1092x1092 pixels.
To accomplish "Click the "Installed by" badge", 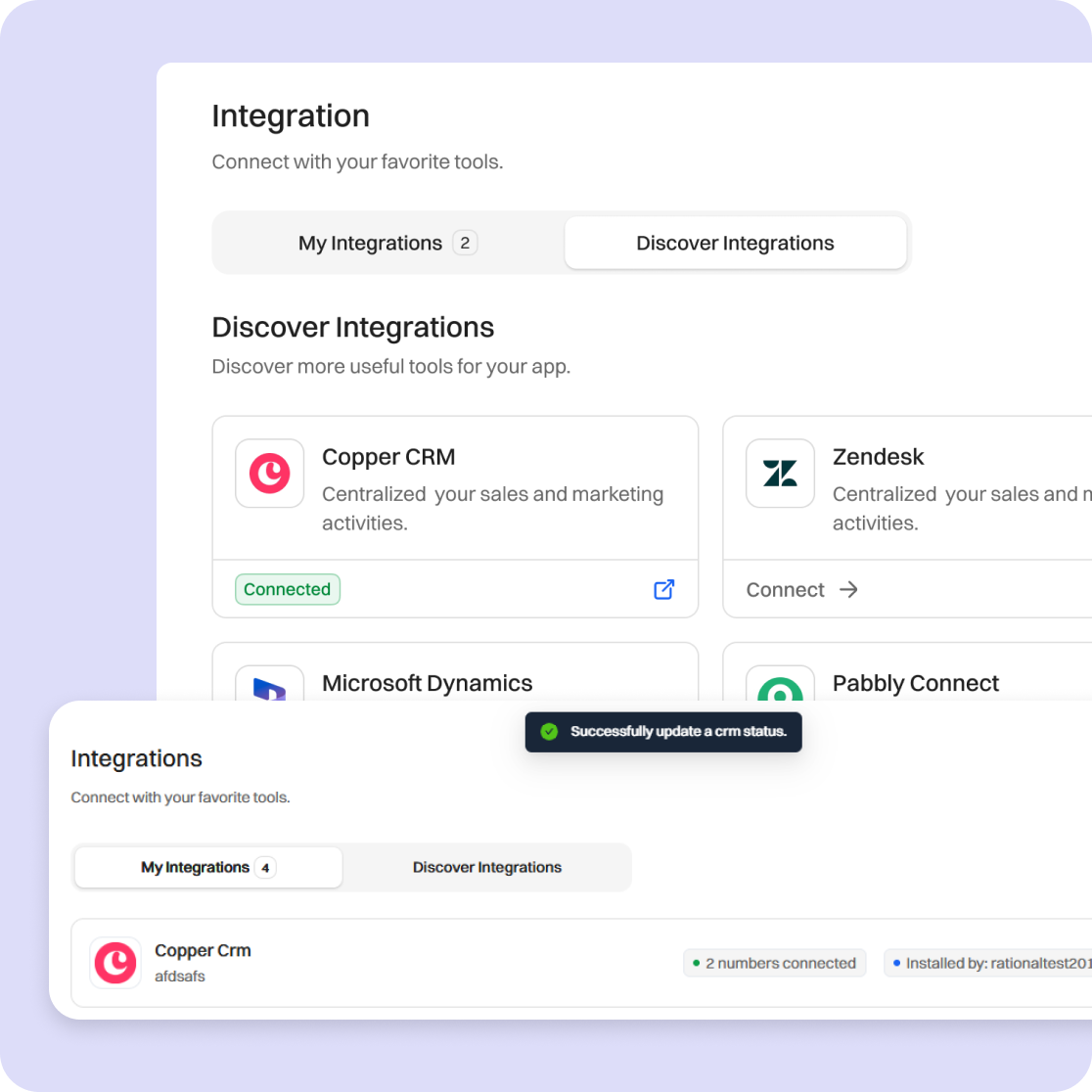I will [990, 963].
